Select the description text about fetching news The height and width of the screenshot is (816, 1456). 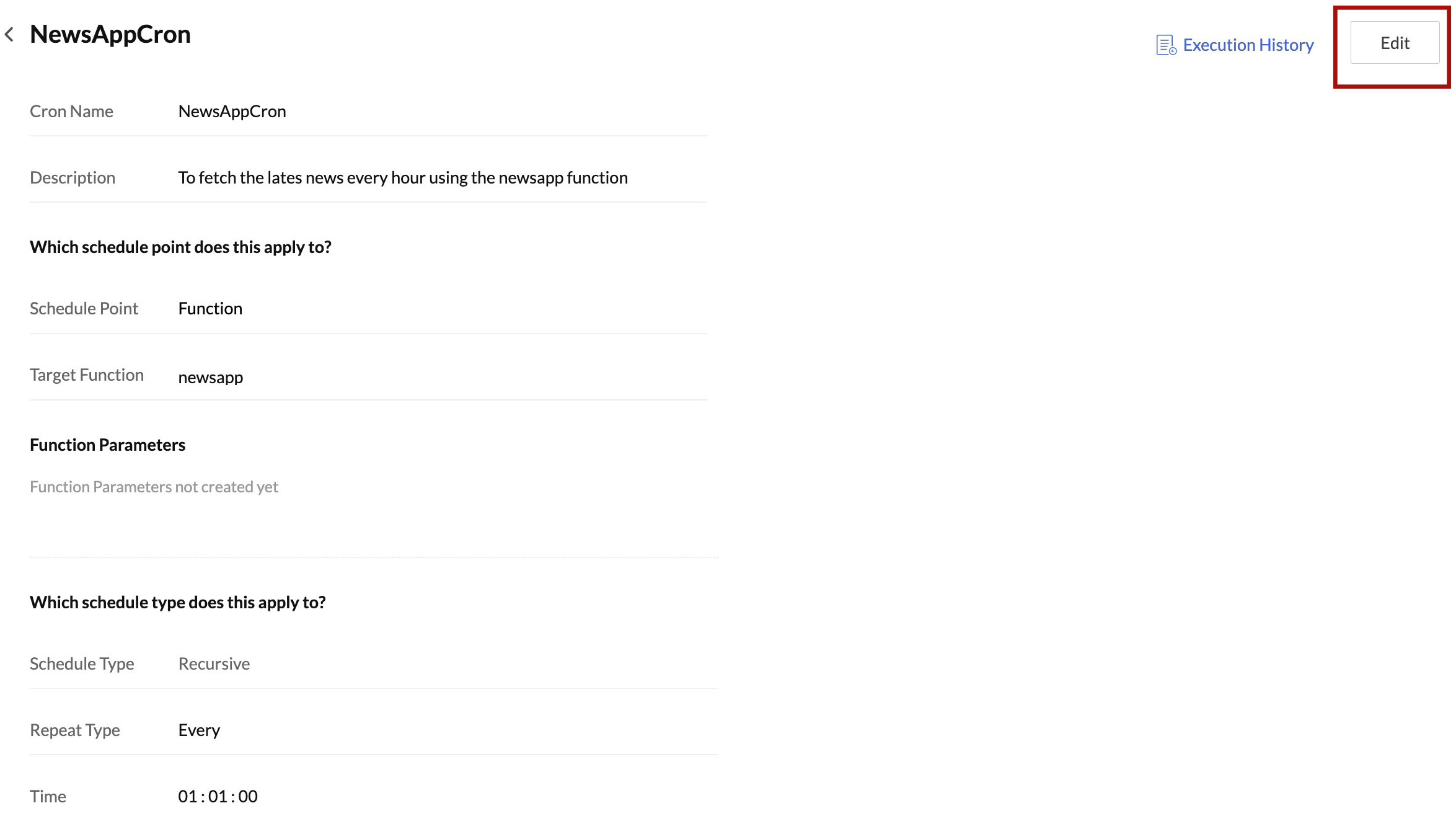coord(402,178)
